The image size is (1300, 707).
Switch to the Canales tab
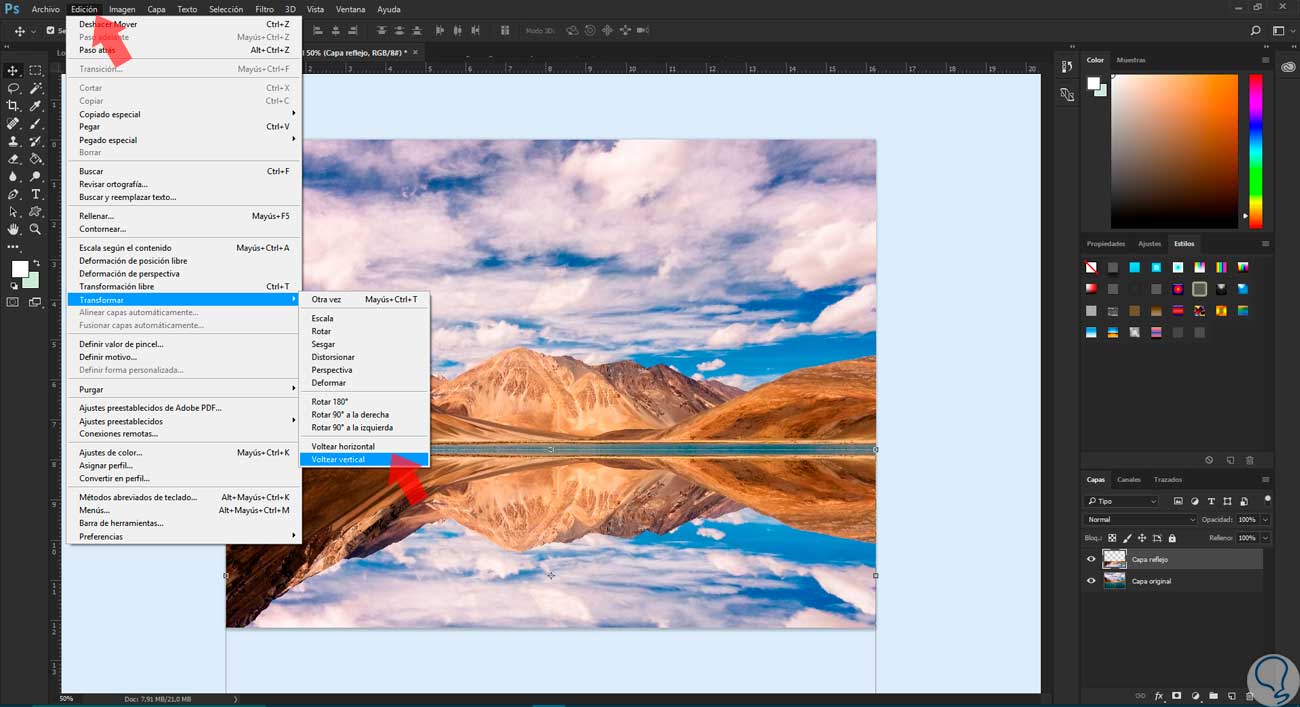tap(1128, 480)
